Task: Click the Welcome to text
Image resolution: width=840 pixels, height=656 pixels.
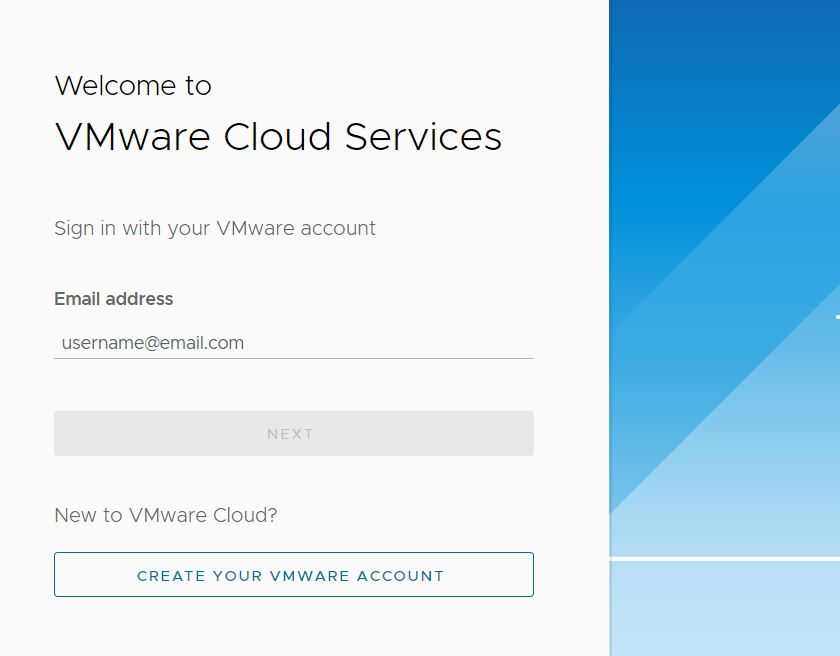Action: (x=133, y=86)
